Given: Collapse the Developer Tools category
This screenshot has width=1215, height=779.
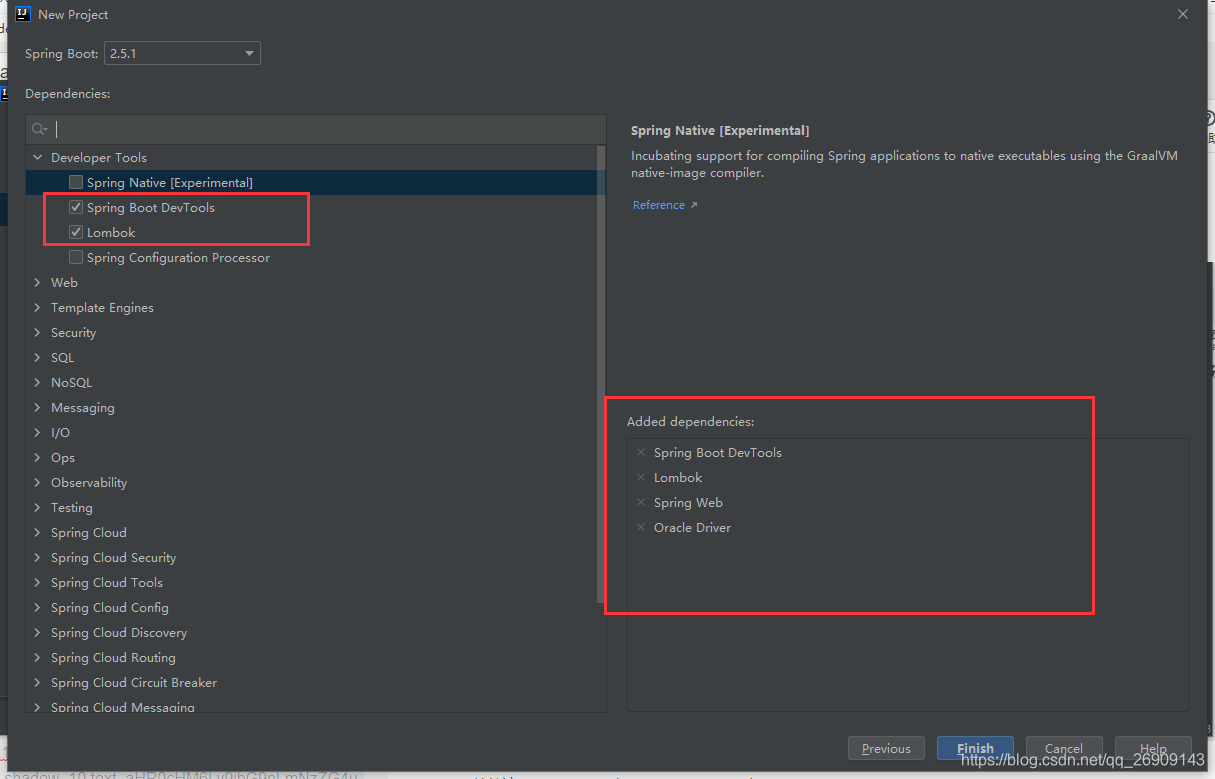Looking at the screenshot, I should click(38, 157).
